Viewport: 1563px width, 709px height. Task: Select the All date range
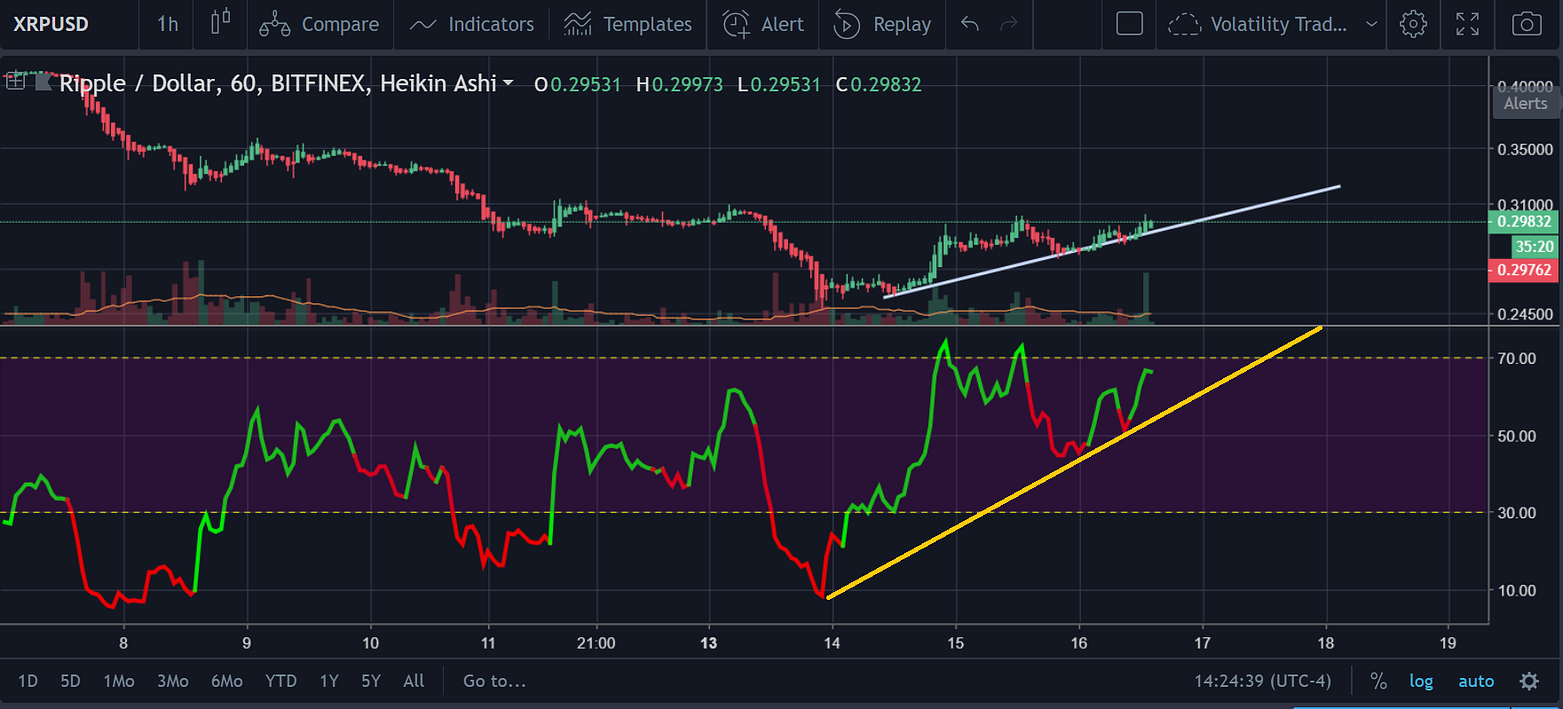pyautogui.click(x=413, y=681)
